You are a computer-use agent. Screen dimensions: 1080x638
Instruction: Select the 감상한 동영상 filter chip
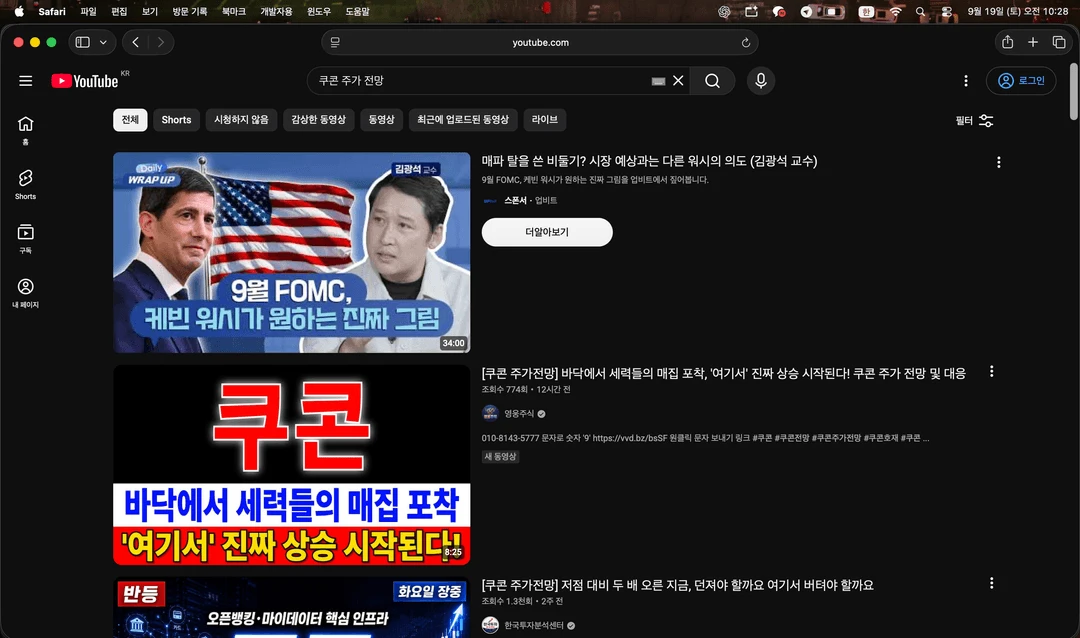[318, 120]
